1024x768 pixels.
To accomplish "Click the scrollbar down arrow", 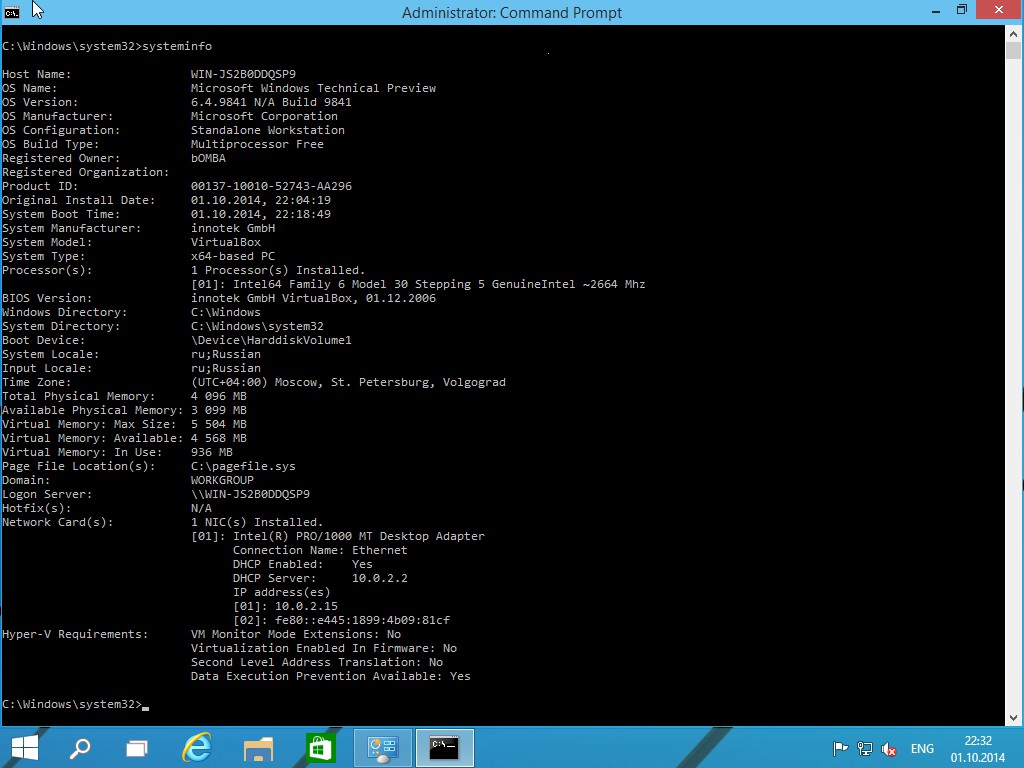I will [1014, 718].
